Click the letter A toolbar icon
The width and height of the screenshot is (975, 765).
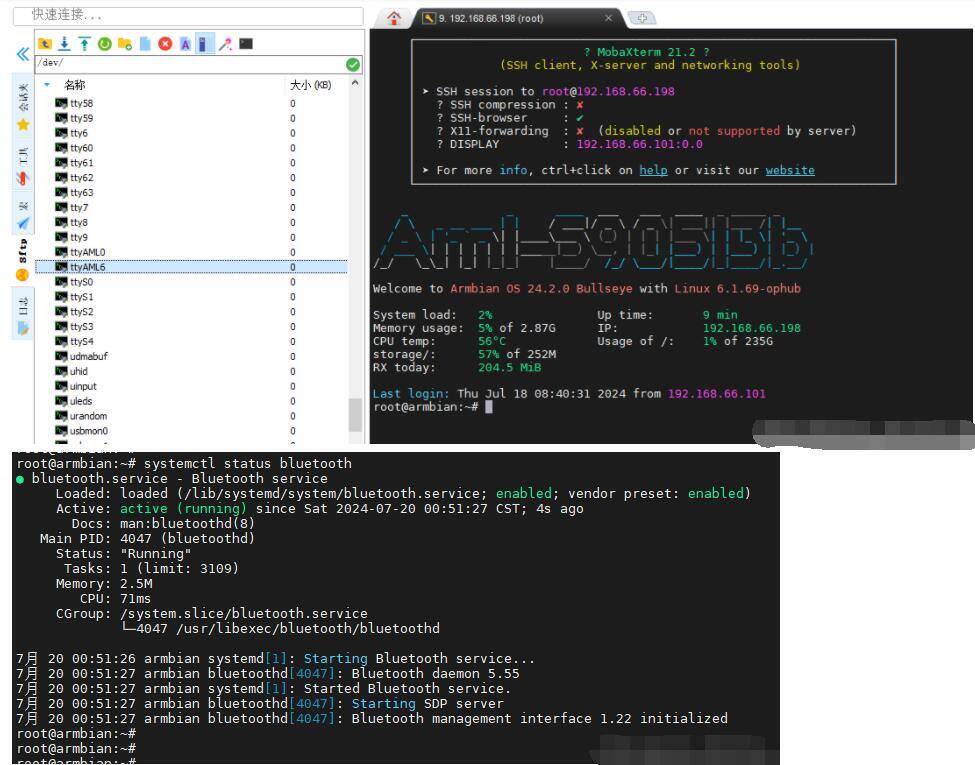(185, 44)
